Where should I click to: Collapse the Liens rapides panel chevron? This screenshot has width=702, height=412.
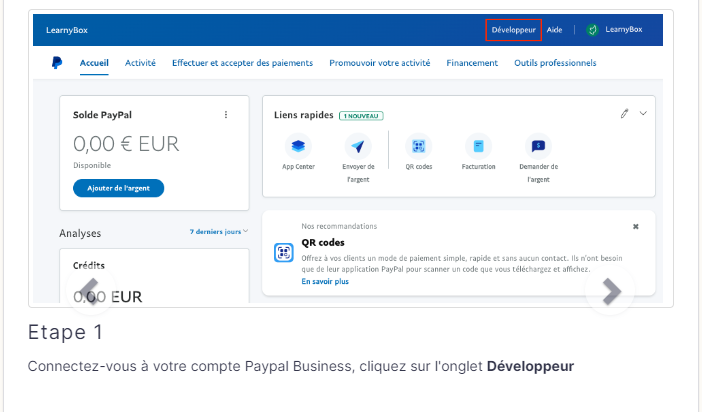(643, 114)
